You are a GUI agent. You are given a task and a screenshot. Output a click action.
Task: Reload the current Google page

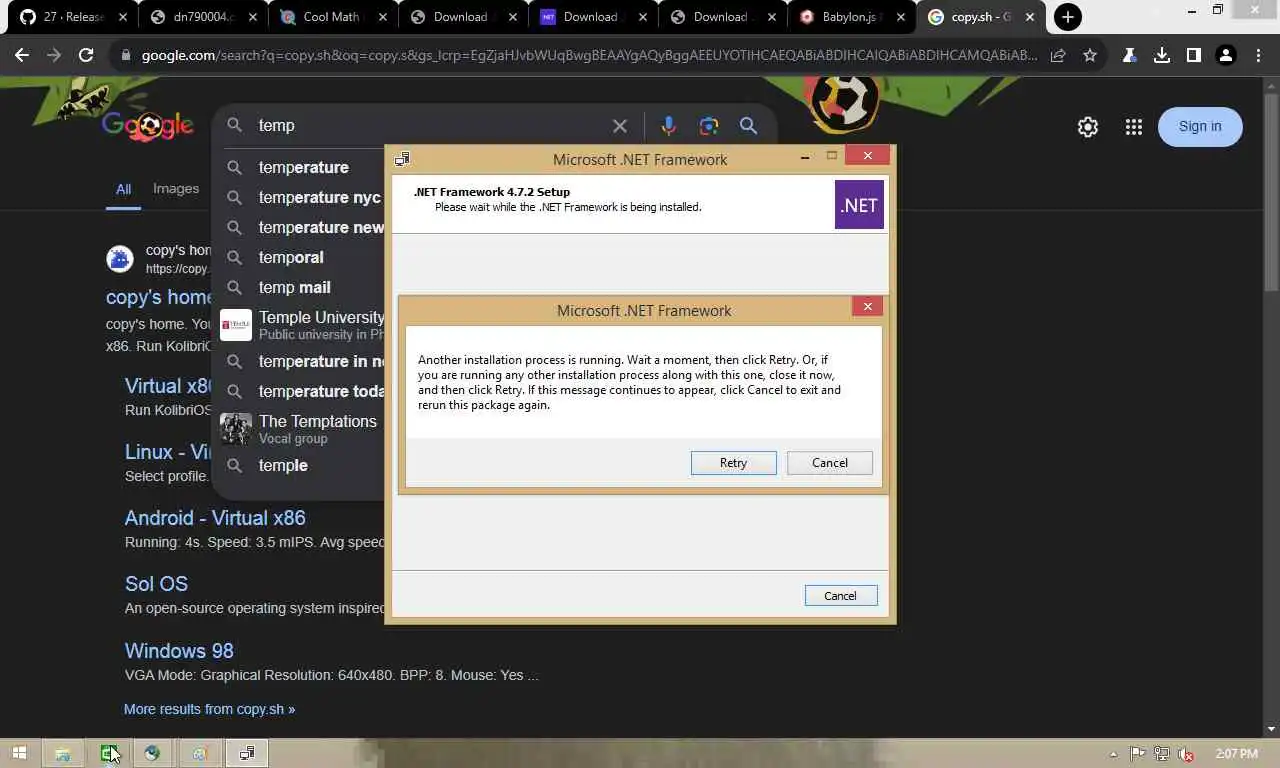tap(86, 56)
